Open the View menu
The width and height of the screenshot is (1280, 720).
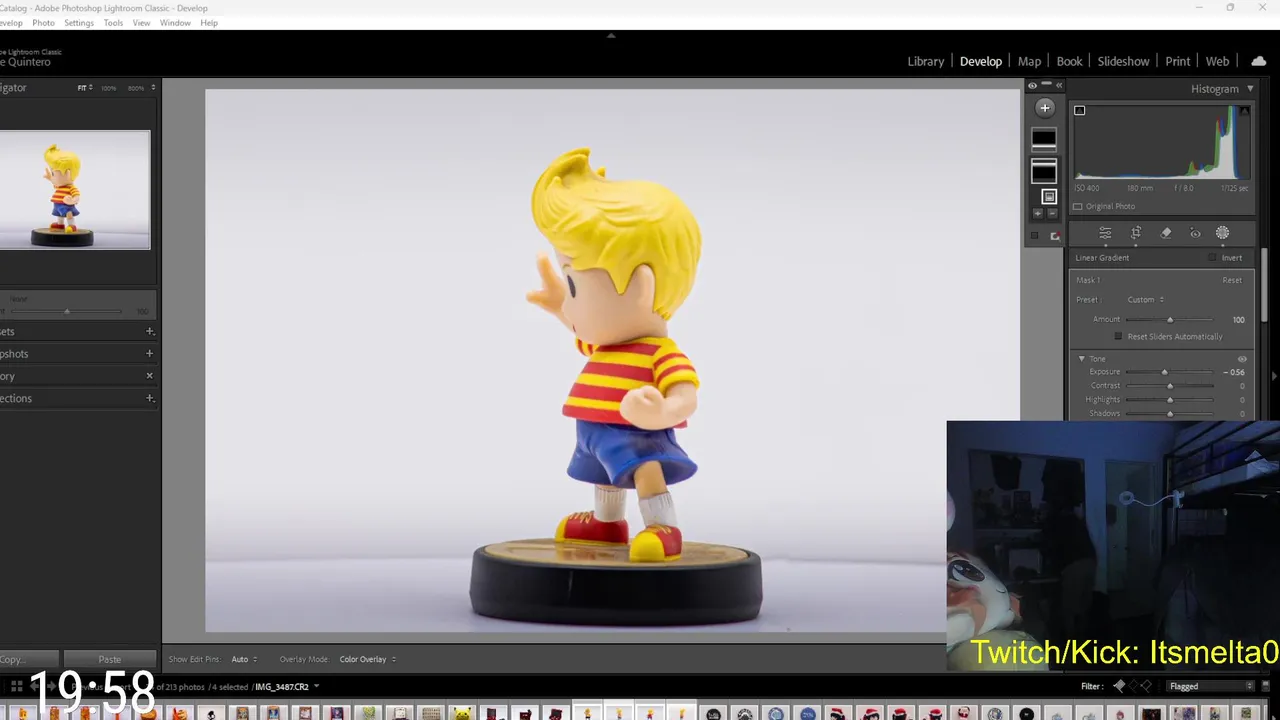[141, 23]
